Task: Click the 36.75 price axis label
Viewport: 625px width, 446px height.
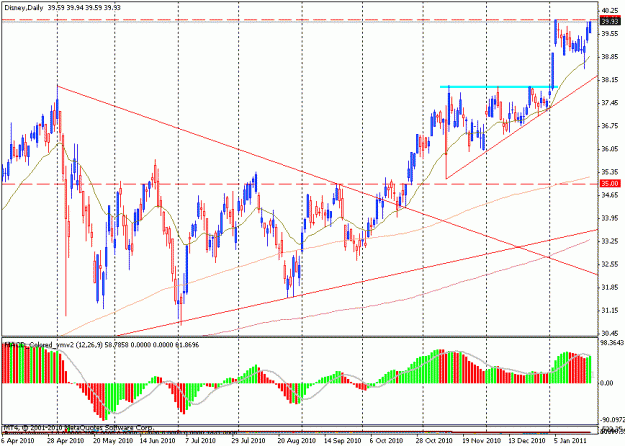Action: click(610, 126)
